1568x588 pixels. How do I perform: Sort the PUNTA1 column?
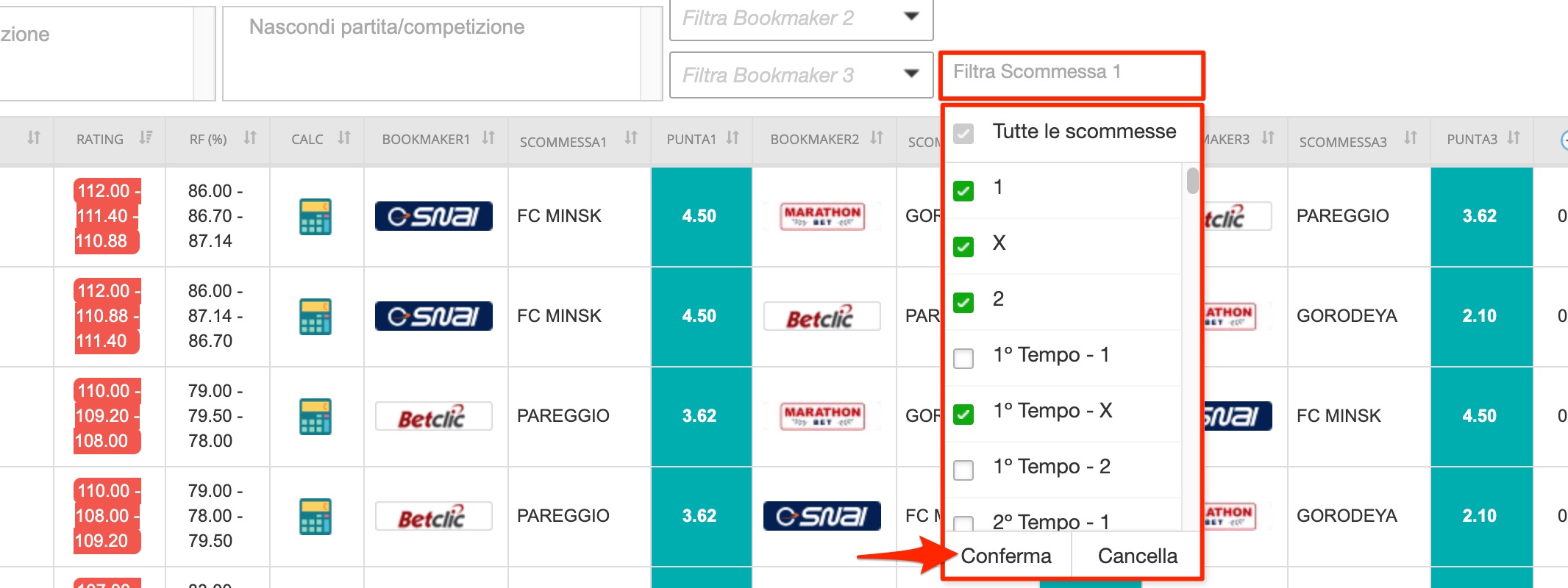coord(733,137)
